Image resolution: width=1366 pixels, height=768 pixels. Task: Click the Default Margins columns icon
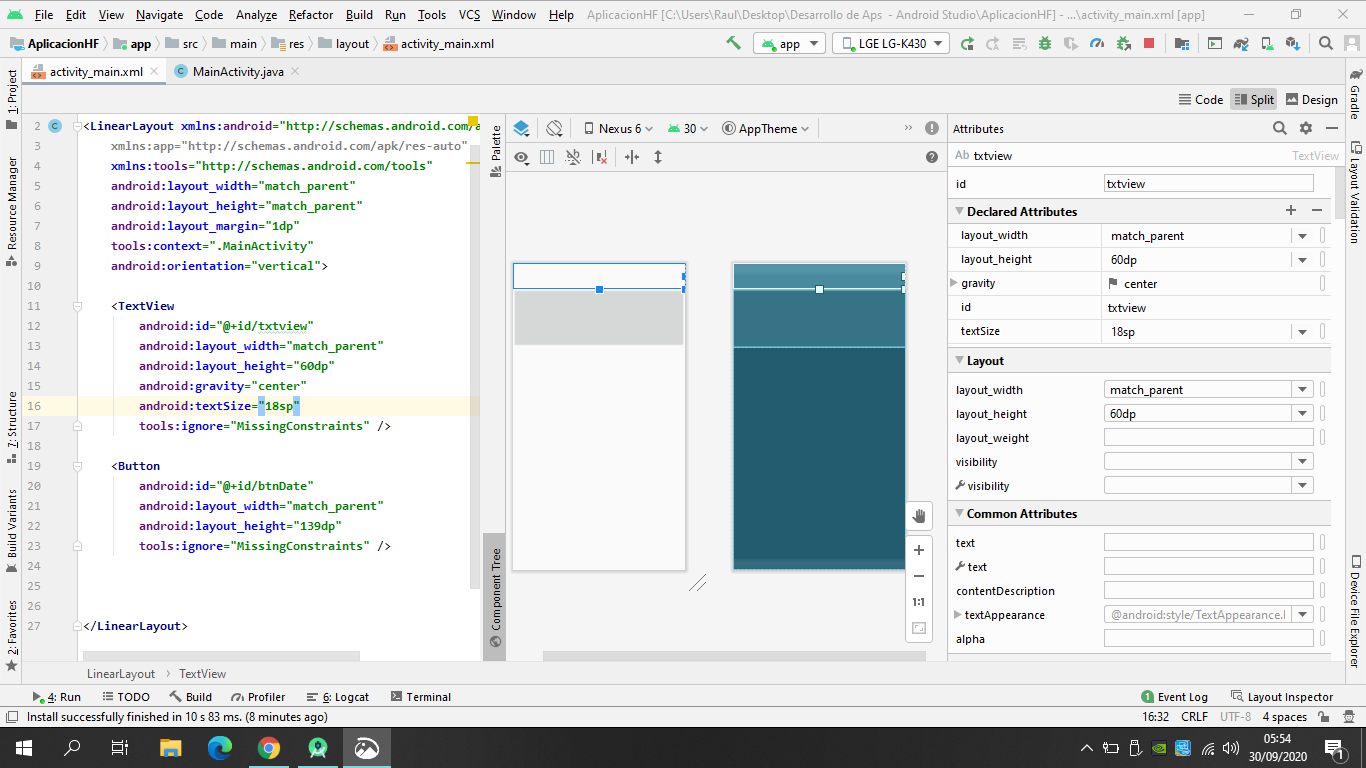547,157
